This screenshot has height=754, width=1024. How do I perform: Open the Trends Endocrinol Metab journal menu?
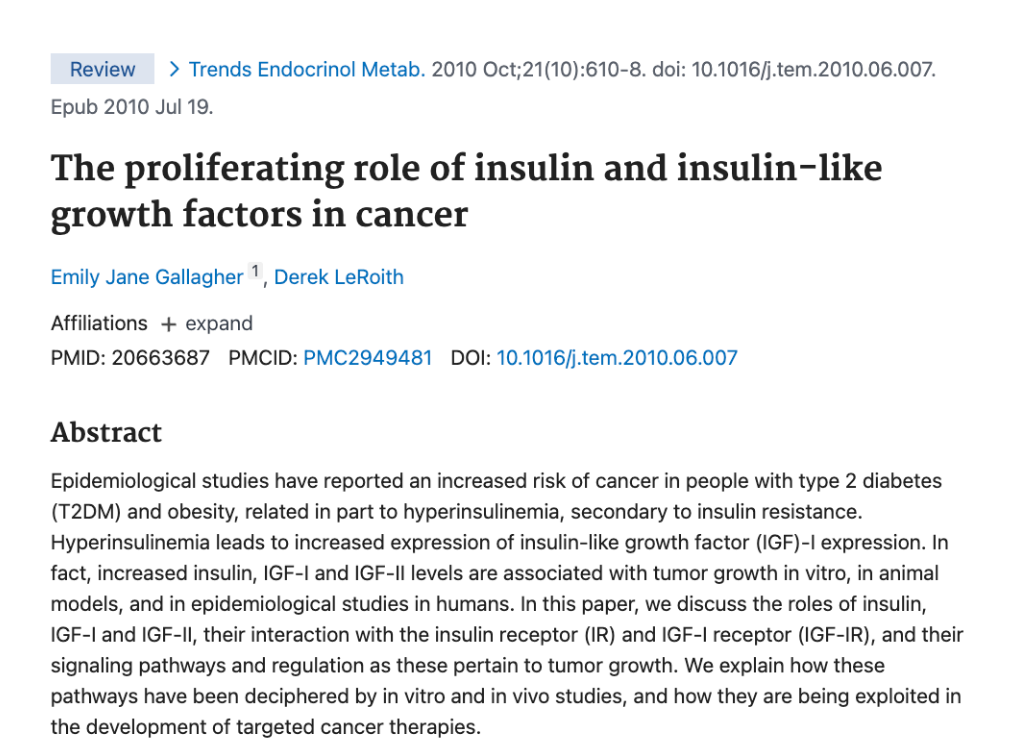(x=307, y=70)
